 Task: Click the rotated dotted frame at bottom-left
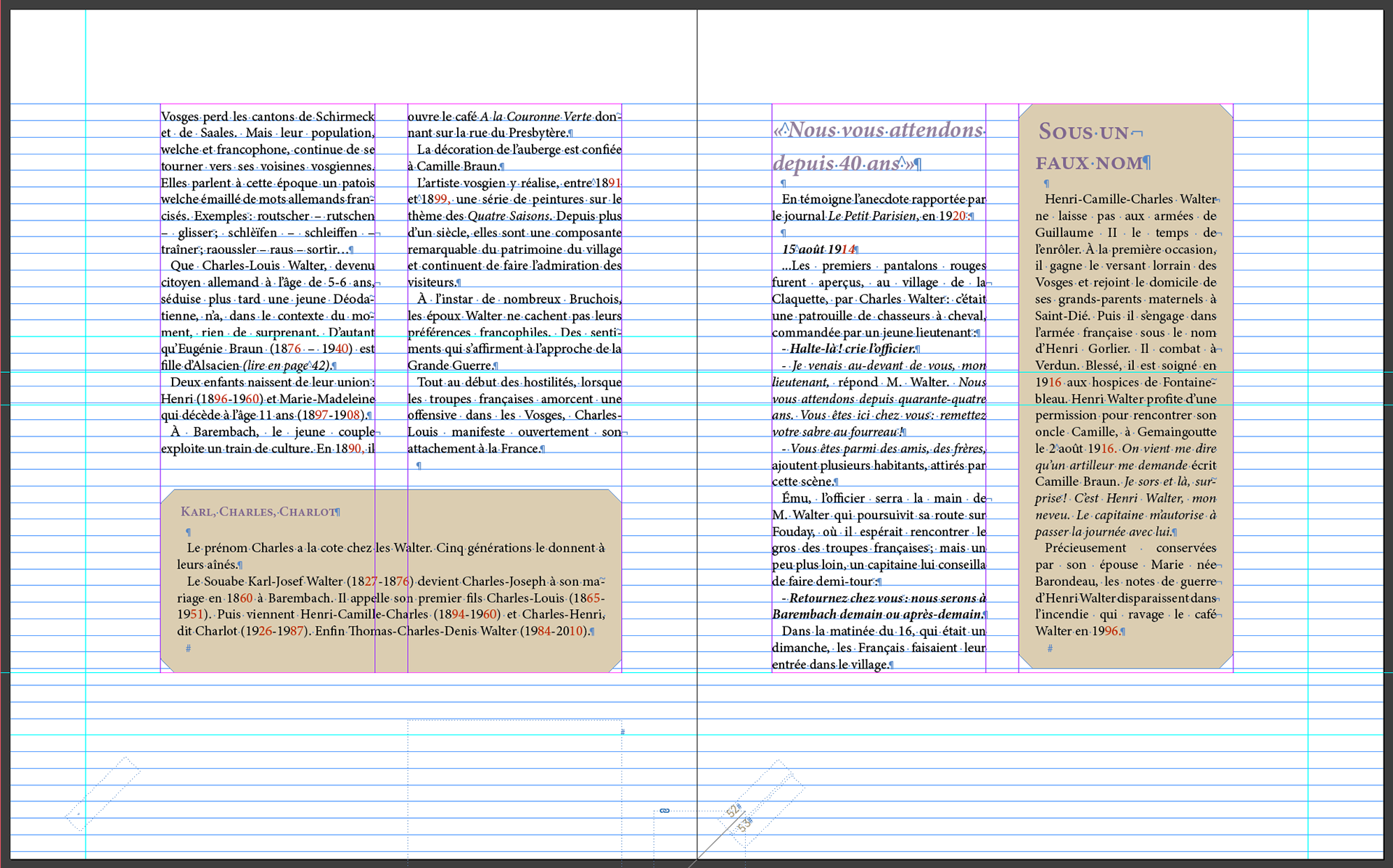click(103, 793)
